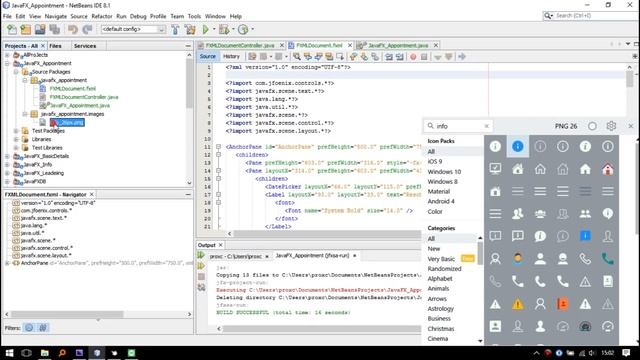Click the rerun arrow in Output panel
The image size is (640, 360).
(201, 256)
